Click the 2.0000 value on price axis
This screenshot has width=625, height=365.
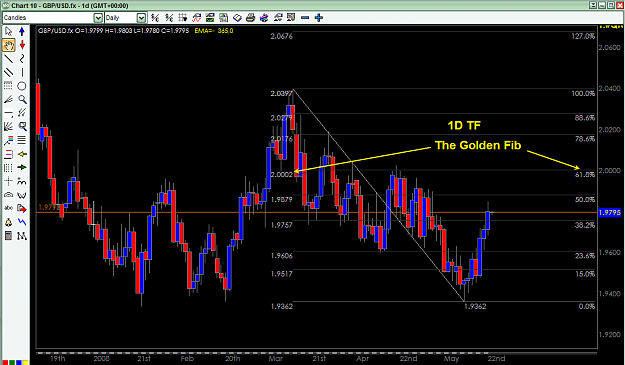[610, 170]
